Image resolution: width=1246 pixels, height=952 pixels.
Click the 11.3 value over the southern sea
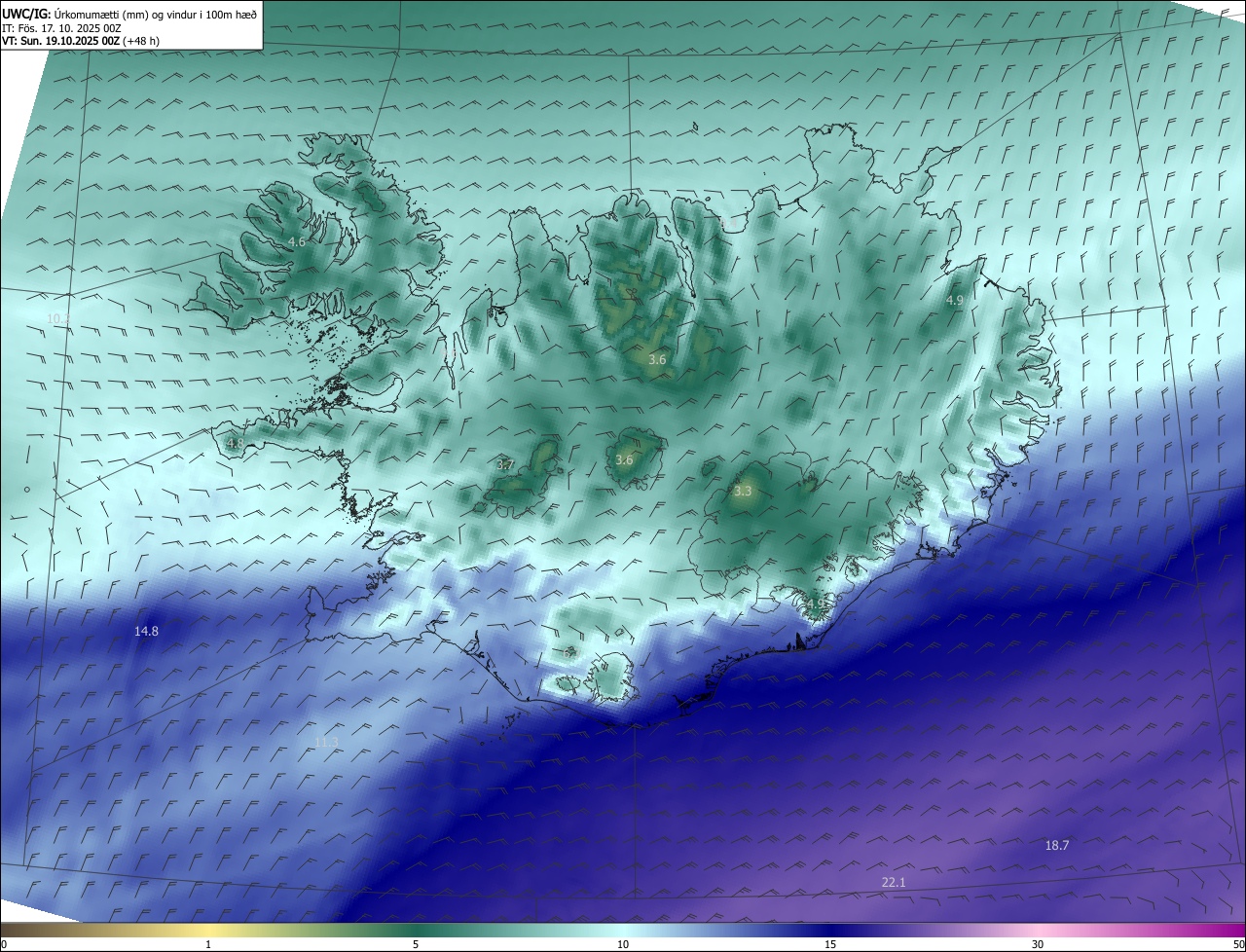326,743
